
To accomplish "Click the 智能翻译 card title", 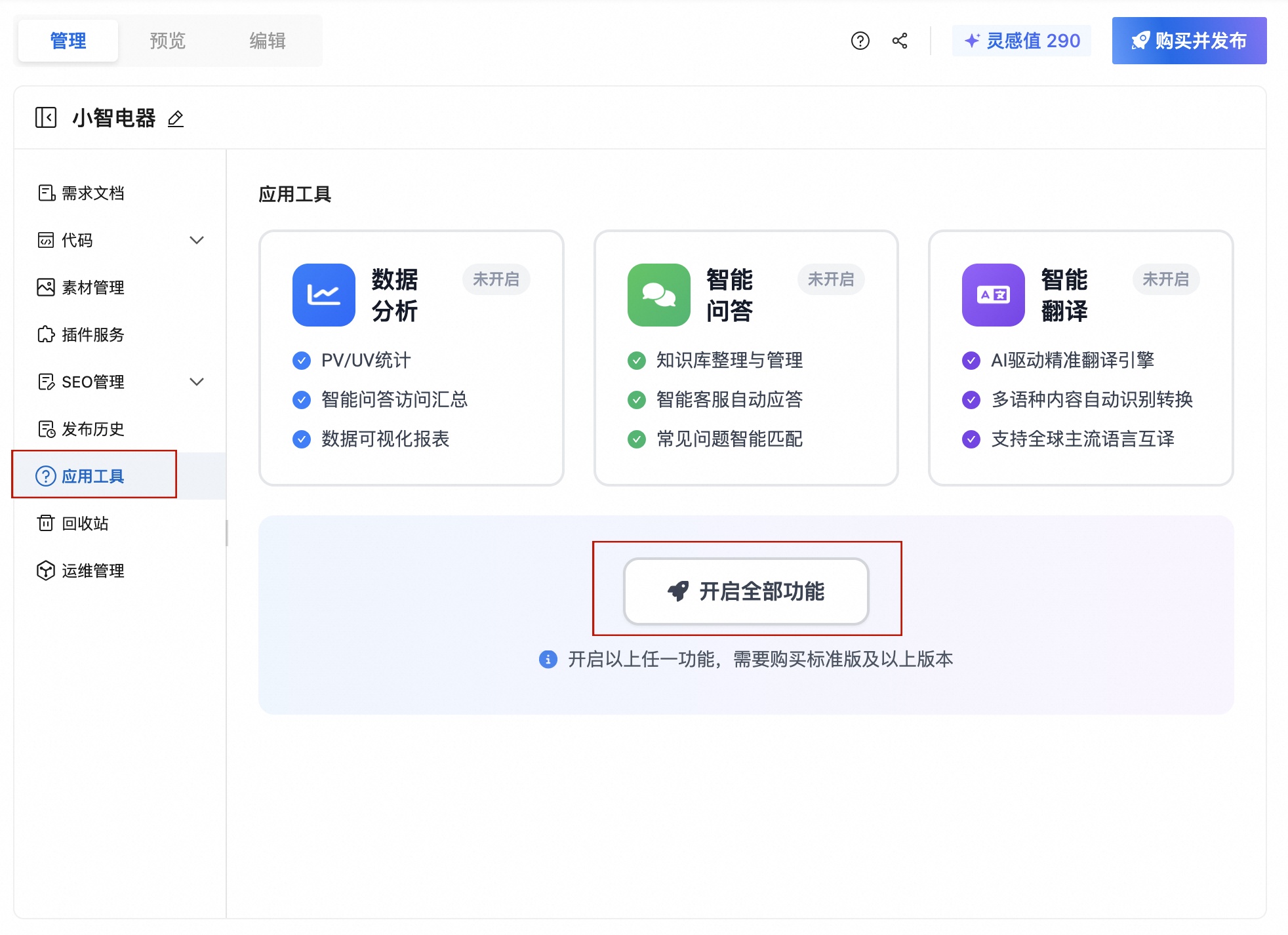I will pyautogui.click(x=1064, y=295).
